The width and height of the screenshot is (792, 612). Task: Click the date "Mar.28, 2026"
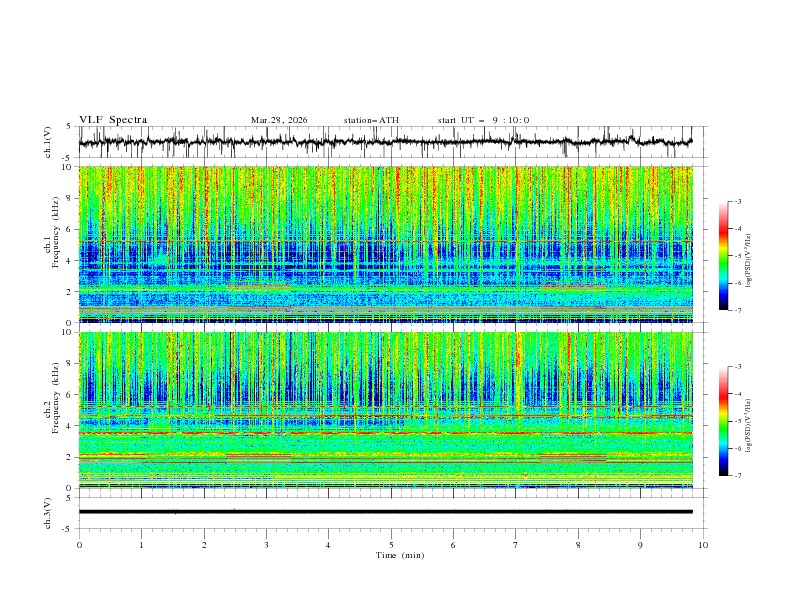tap(279, 120)
